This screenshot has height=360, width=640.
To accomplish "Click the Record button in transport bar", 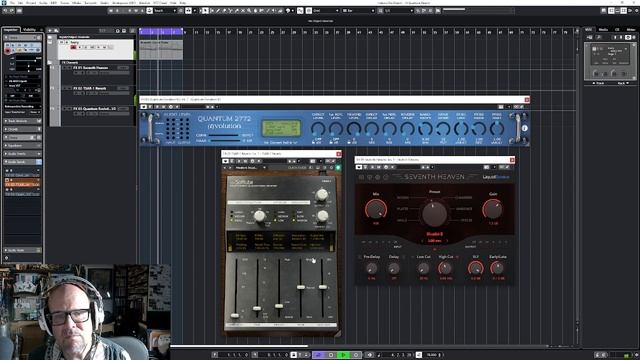I will [x=356, y=355].
